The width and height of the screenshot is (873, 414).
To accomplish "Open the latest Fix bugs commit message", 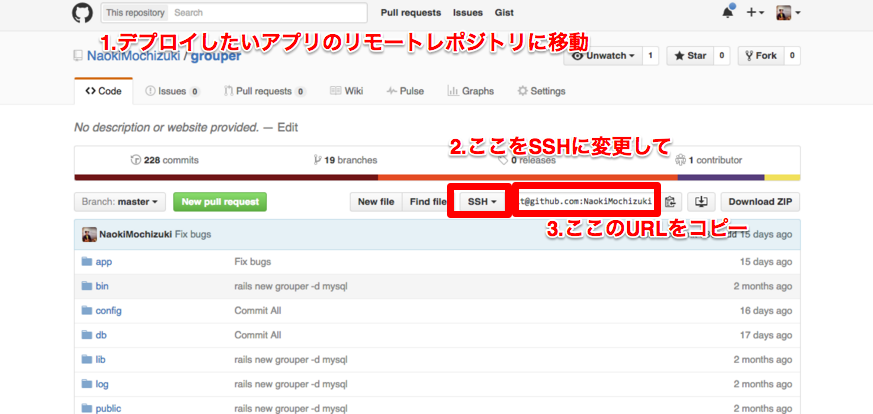I will click(x=193, y=234).
